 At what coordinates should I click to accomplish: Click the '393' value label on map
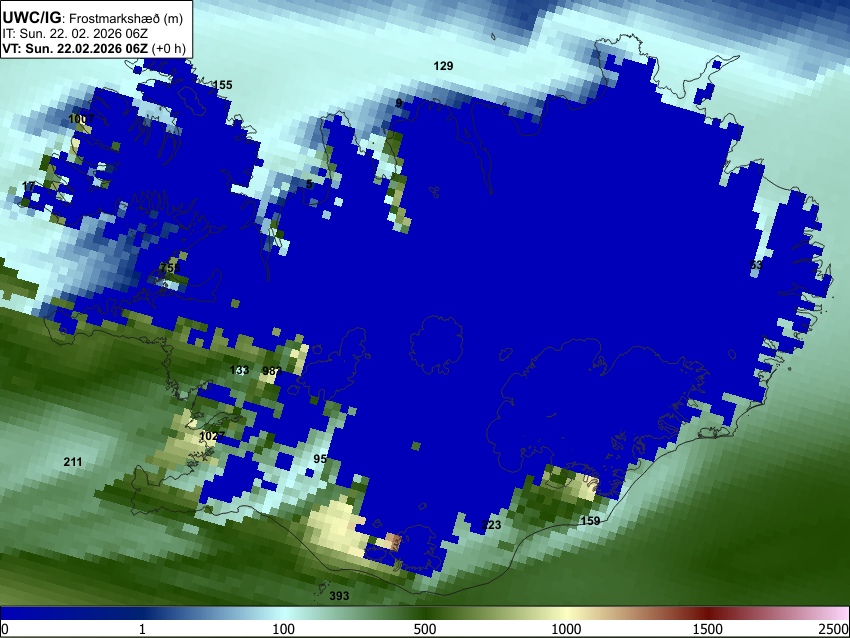coord(339,596)
